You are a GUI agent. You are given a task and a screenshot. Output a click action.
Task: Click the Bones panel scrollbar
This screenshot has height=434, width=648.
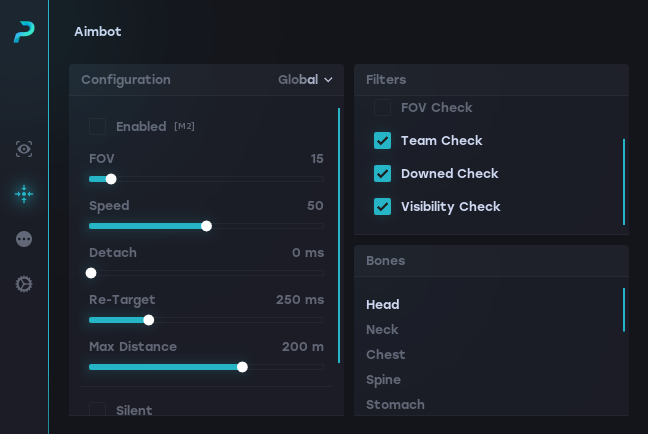point(624,310)
